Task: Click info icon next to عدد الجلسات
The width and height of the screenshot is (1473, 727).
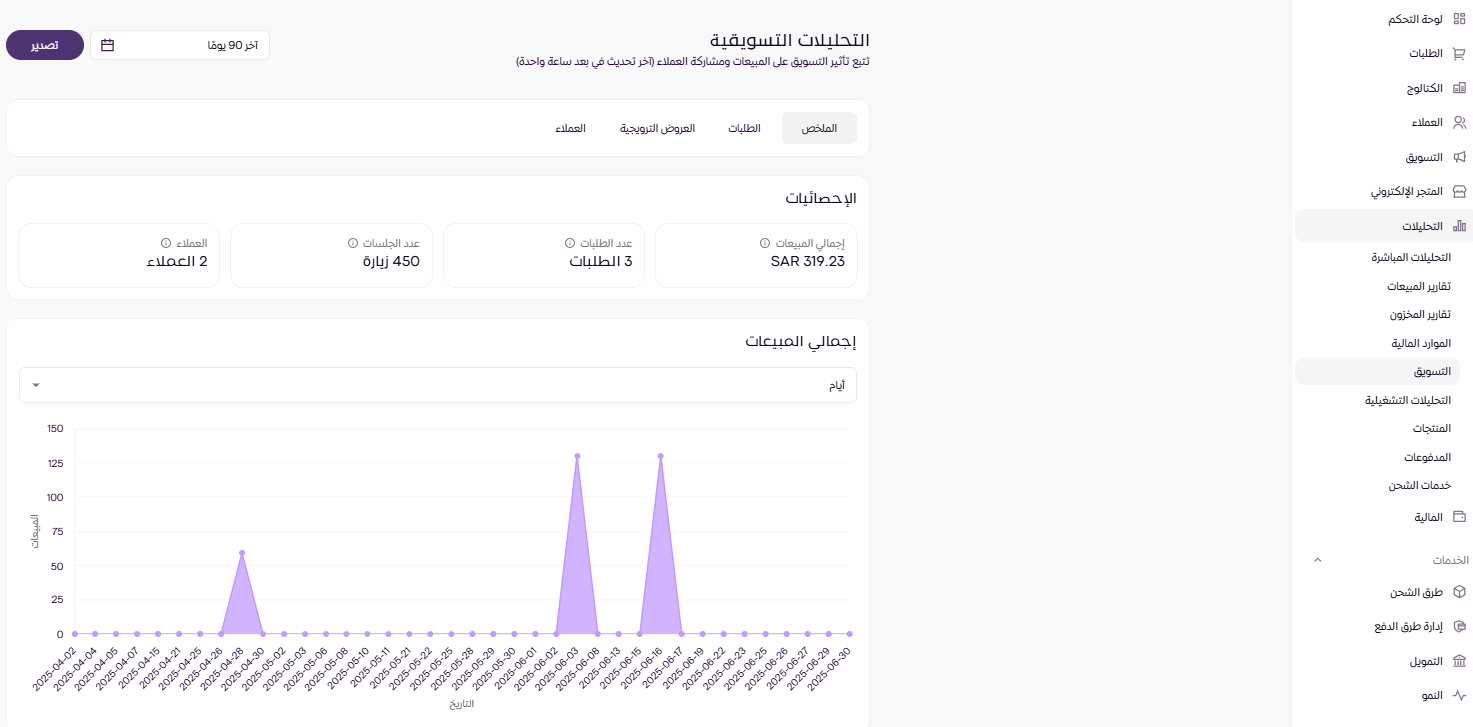Action: (352, 243)
